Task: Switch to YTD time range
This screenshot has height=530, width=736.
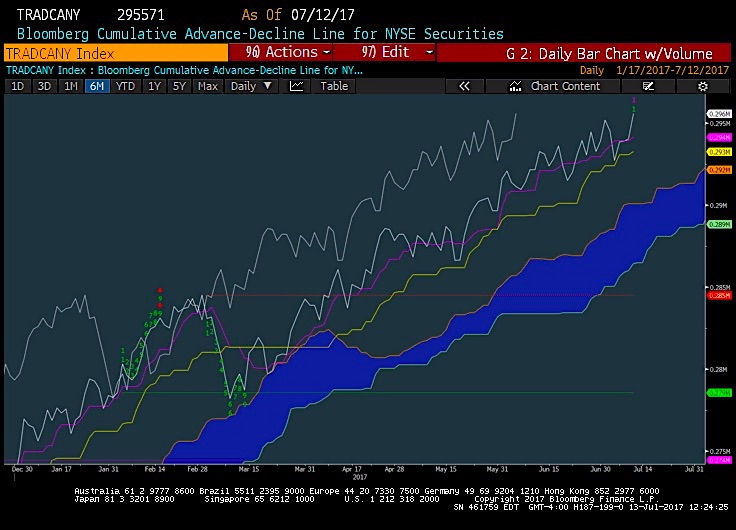Action: (x=126, y=86)
